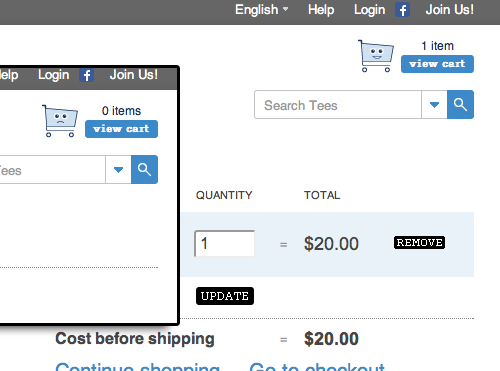Click the main blue magnifier search button
This screenshot has width=500, height=371.
[460, 104]
